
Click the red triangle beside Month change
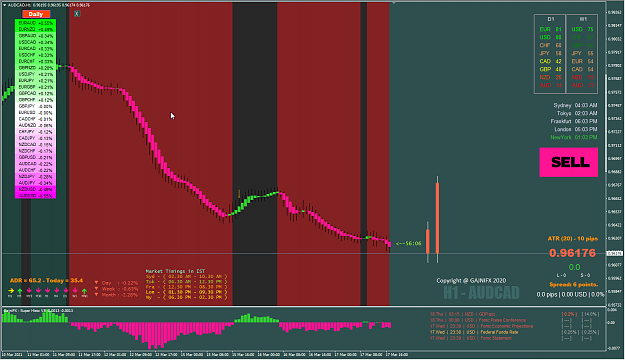click(96, 295)
